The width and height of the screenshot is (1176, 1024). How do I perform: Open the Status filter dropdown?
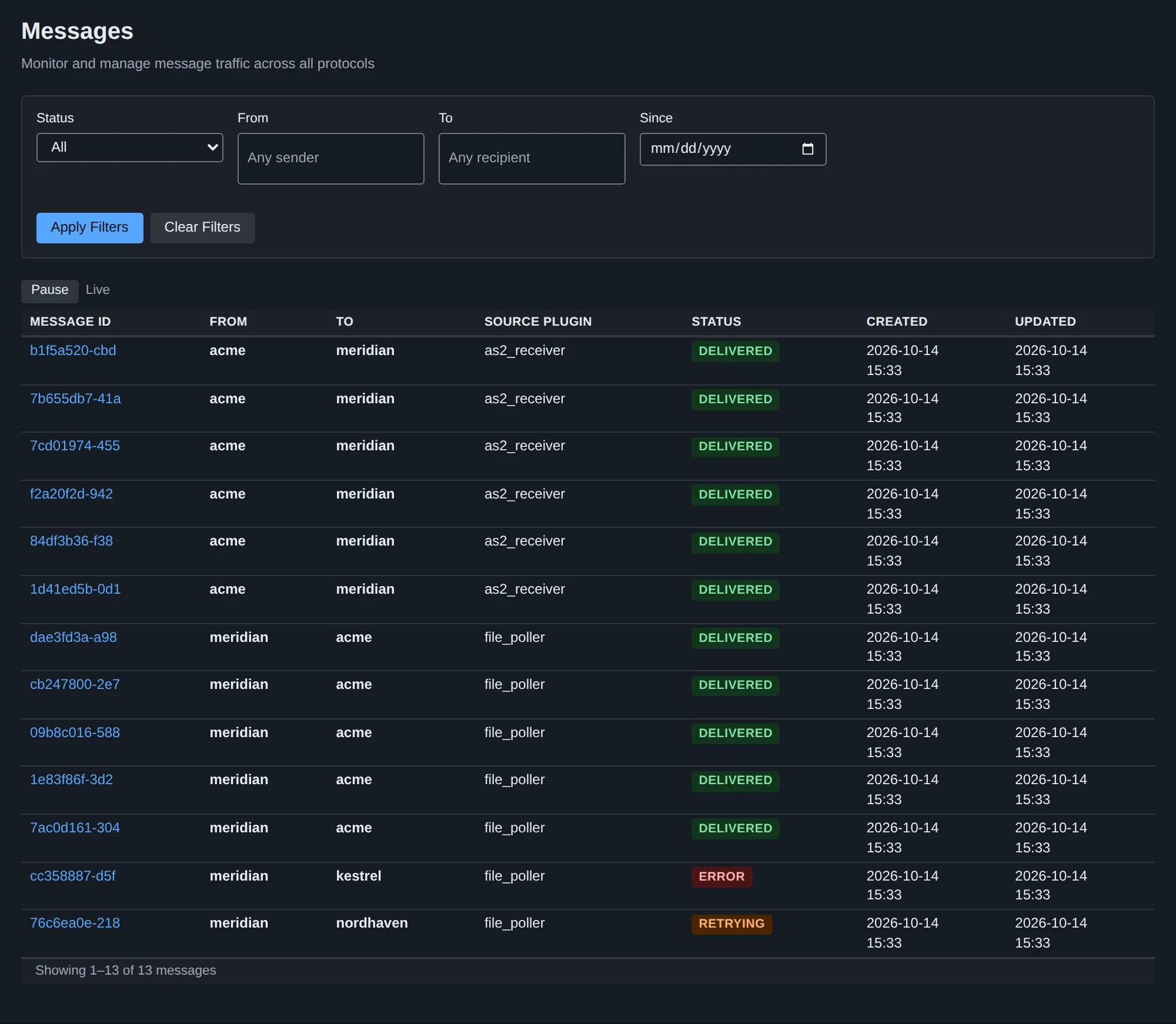pos(130,148)
